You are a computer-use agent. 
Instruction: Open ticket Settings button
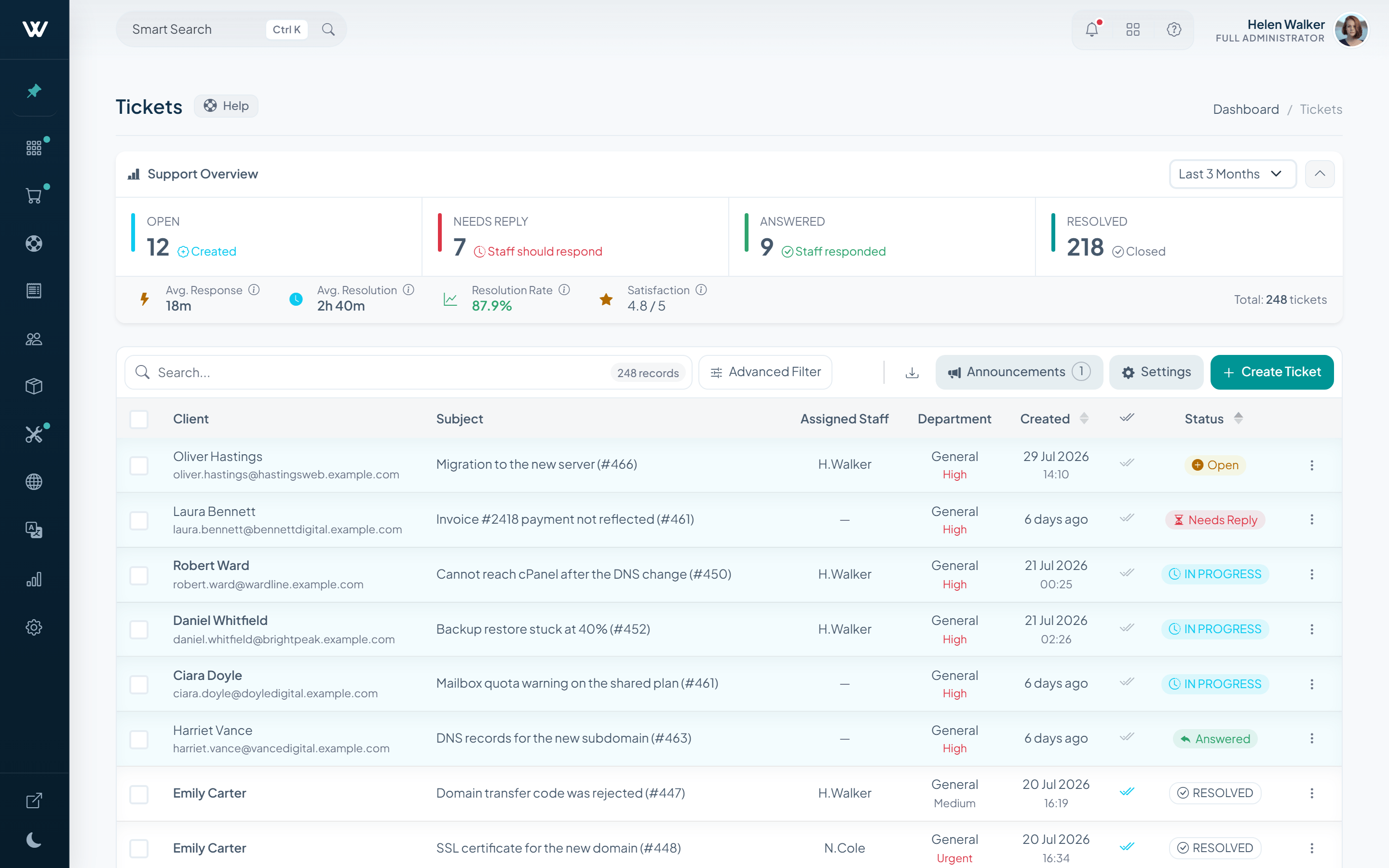tap(1156, 372)
